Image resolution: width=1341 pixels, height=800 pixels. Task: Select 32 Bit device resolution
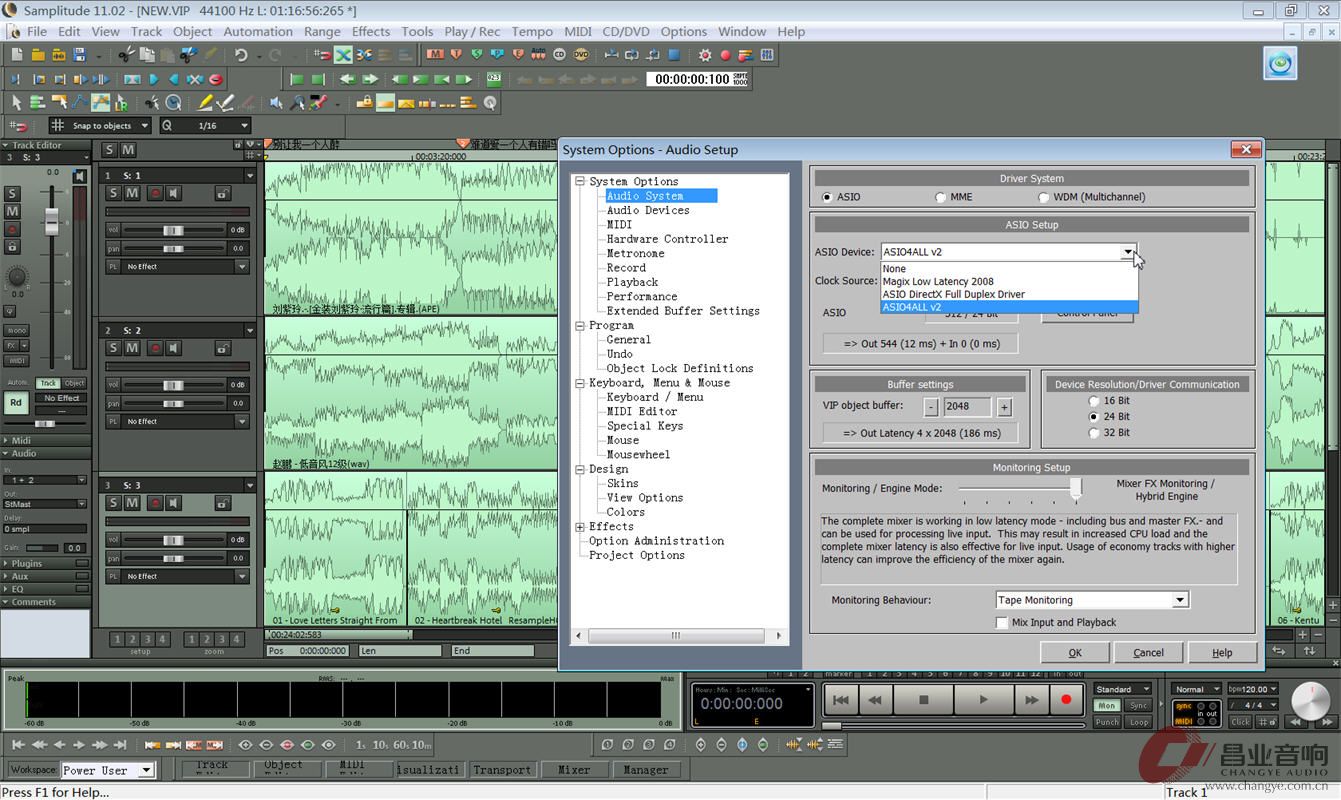(1094, 433)
